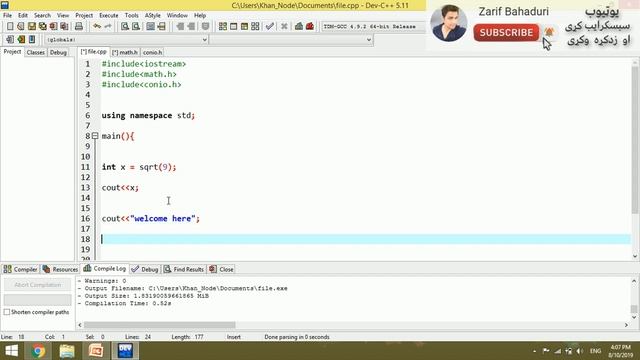Viewport: 640px width, 360px height.
Task: Open the File menu
Action: [x=7, y=16]
